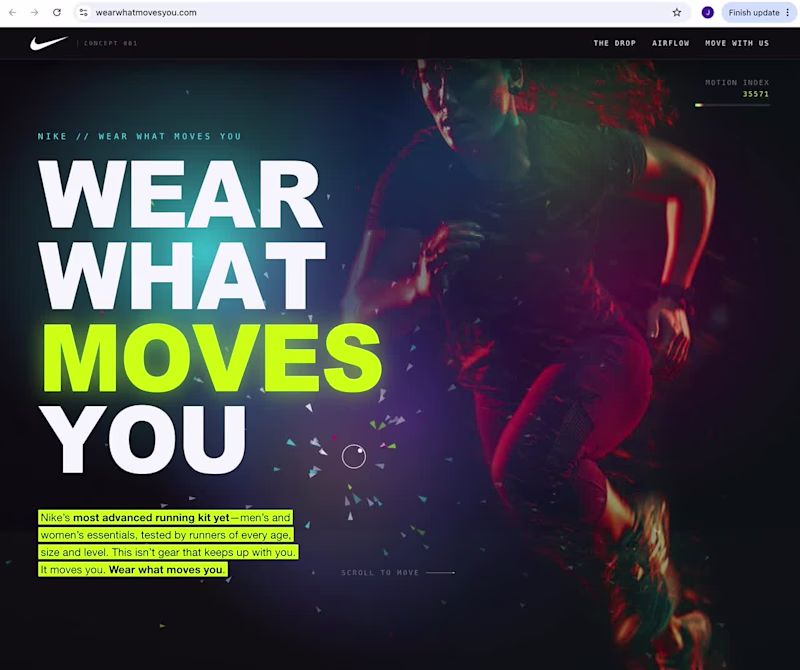Click the 35571 motion index value

tap(756, 94)
